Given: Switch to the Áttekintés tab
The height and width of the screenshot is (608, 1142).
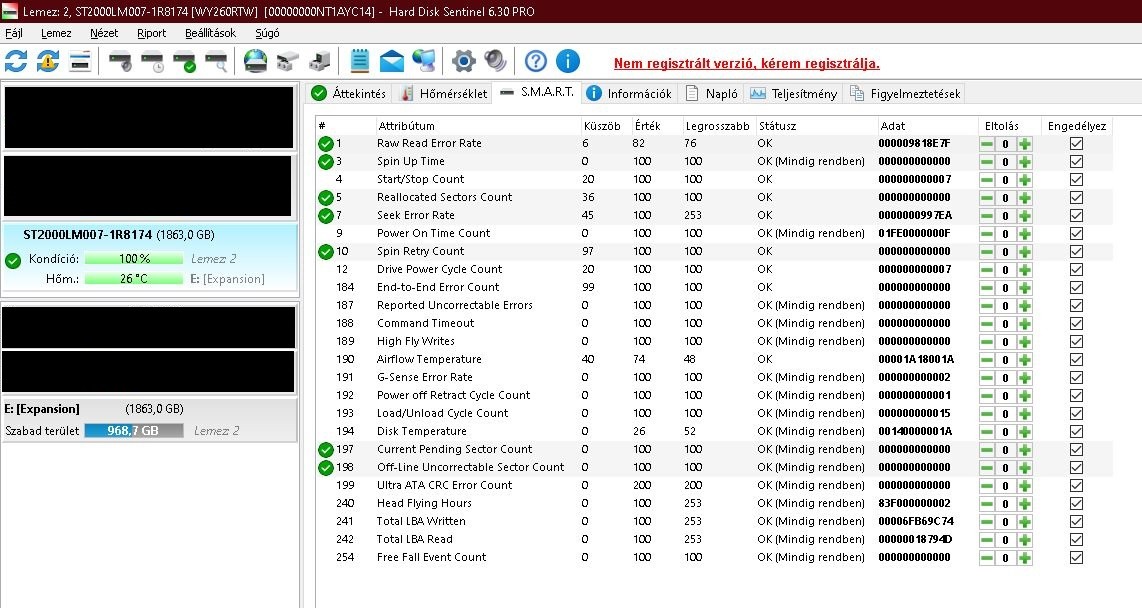Looking at the screenshot, I should pos(349,93).
